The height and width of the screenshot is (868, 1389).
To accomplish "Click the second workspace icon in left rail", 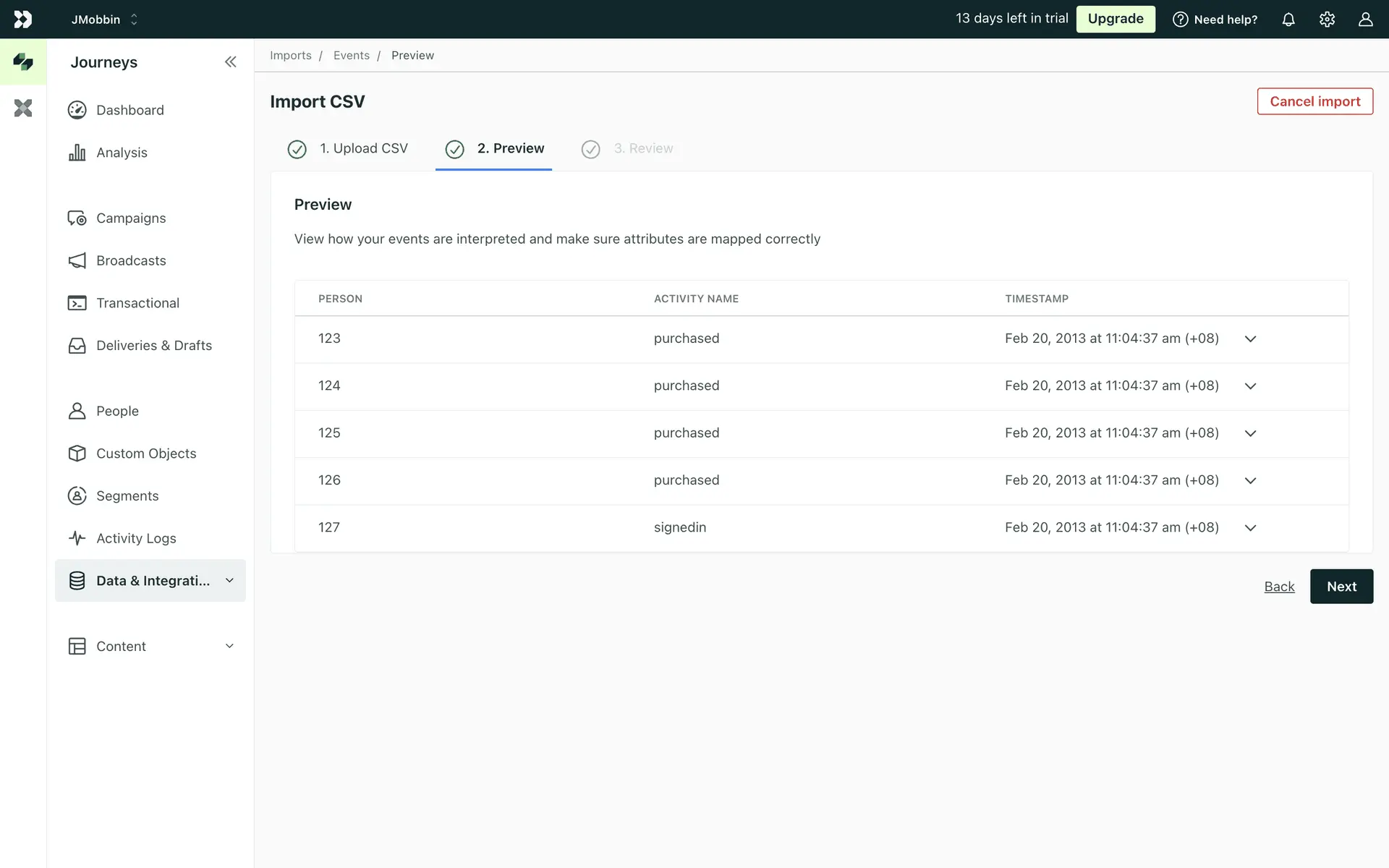I will (23, 109).
